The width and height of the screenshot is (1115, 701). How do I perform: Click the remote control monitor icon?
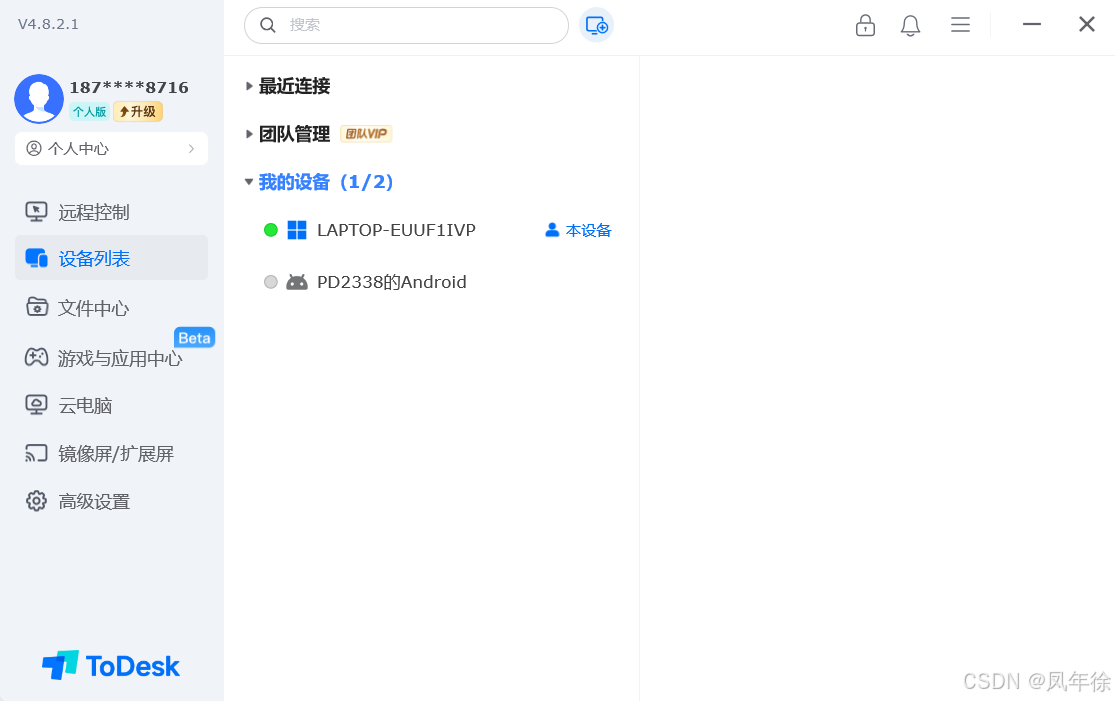point(36,211)
